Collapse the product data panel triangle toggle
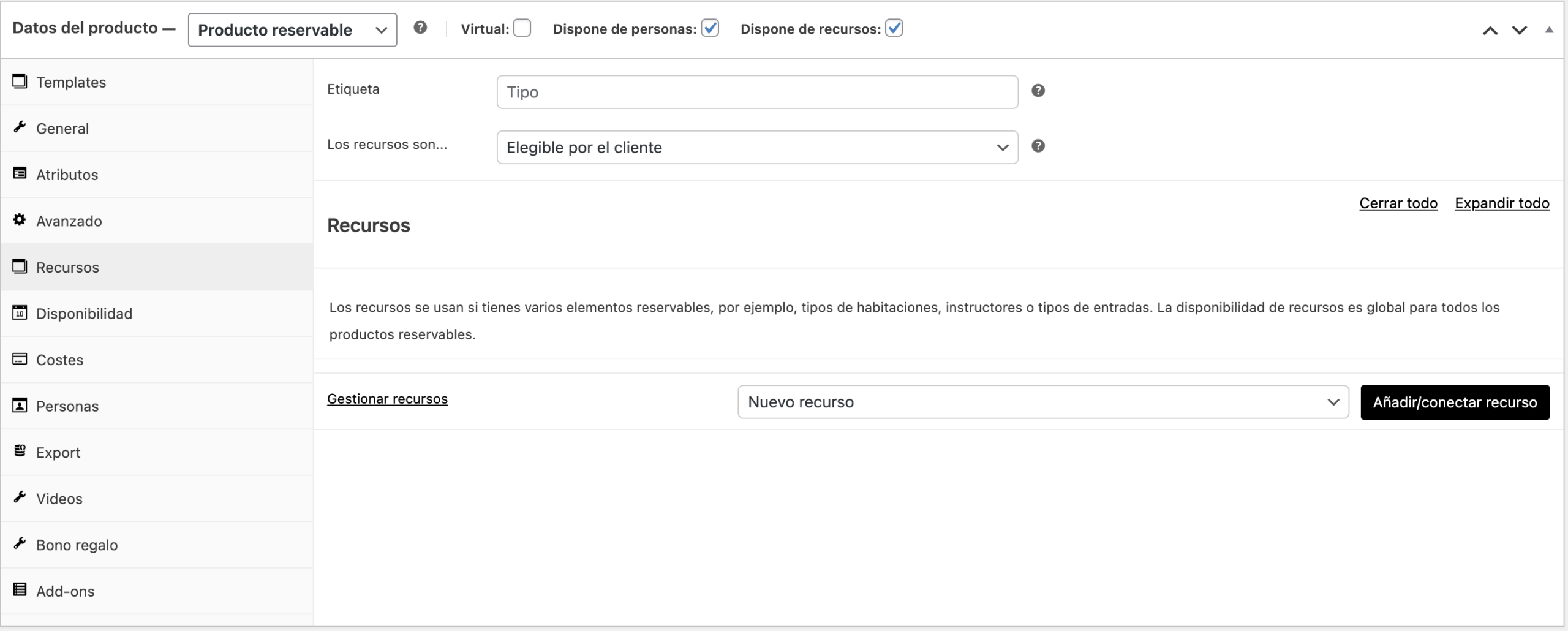The height and width of the screenshot is (631, 1568). coord(1548,29)
